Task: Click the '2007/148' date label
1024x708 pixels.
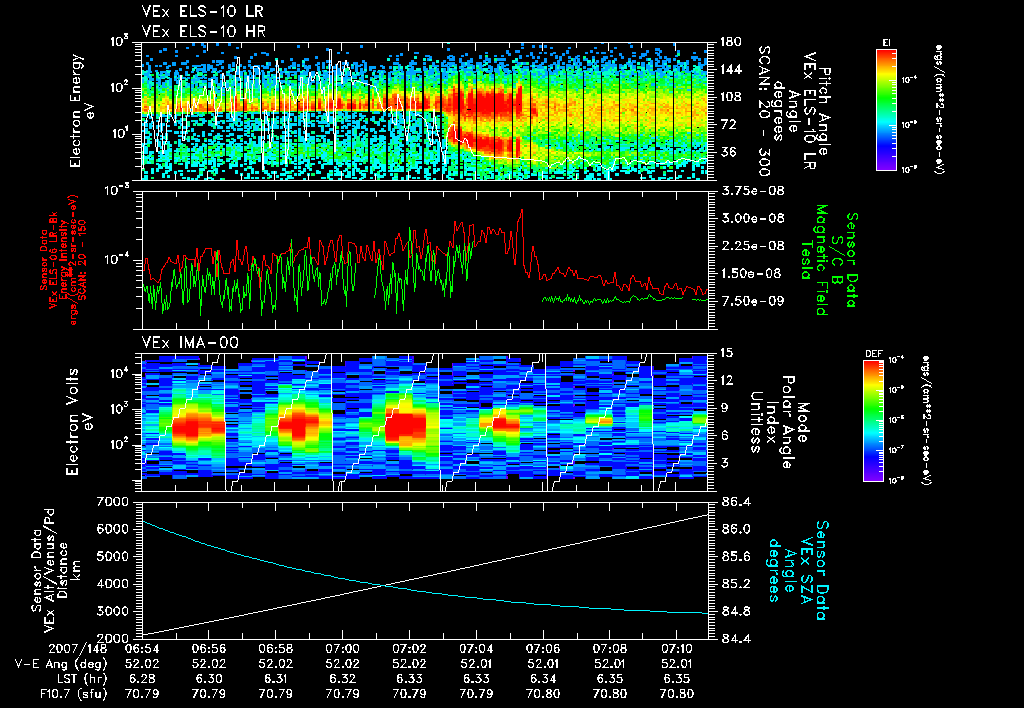Action: (78, 649)
